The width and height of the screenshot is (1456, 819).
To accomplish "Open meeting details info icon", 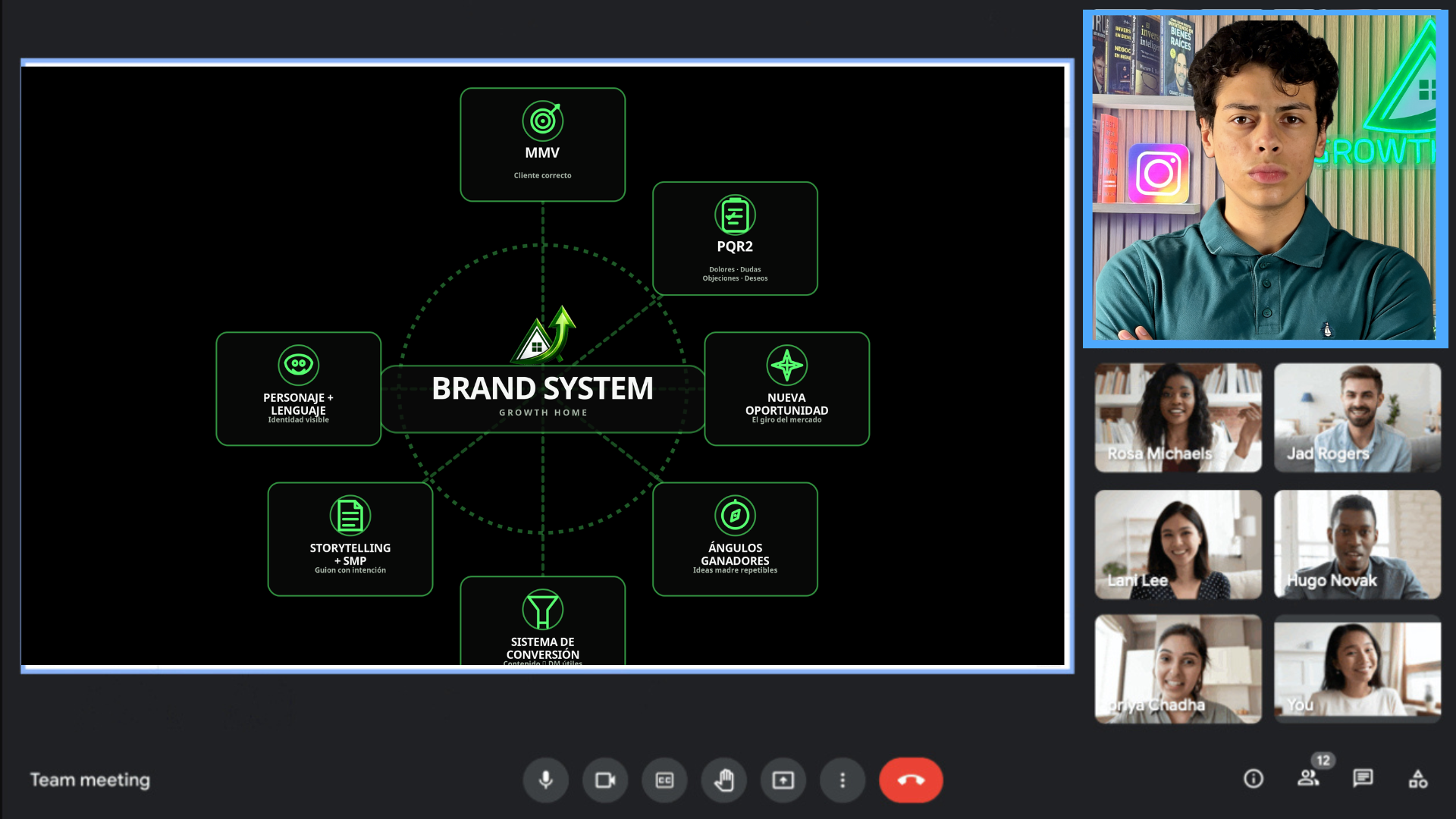I will pyautogui.click(x=1254, y=779).
